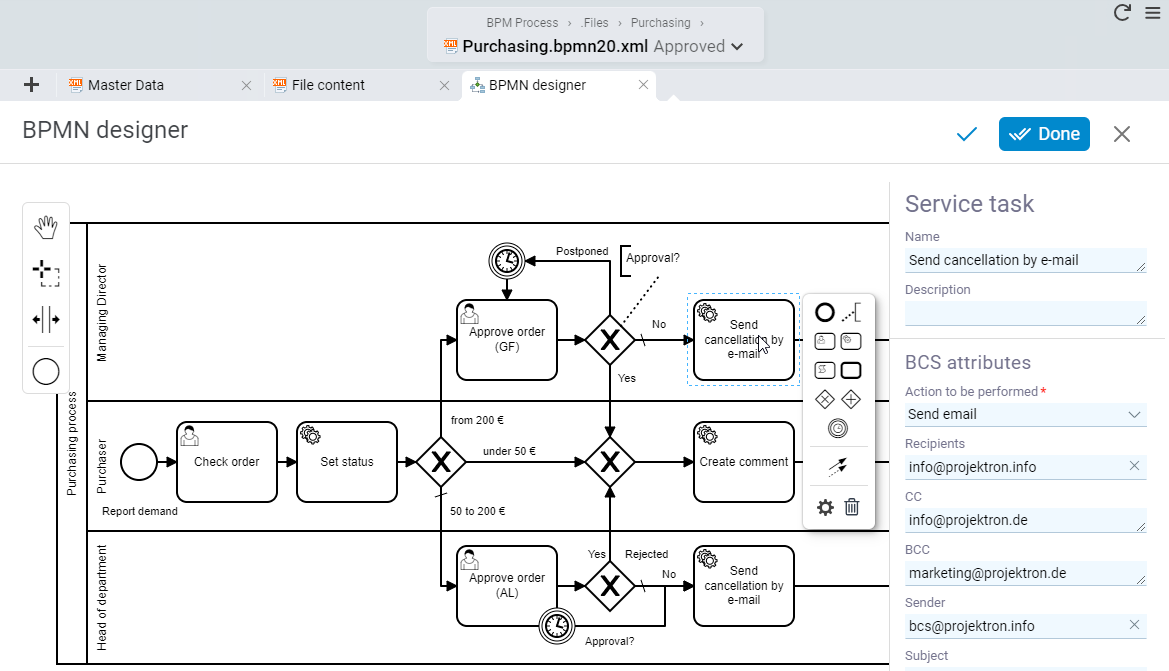Append parallel gateway from context pad
This screenshot has height=671, width=1169.
pyautogui.click(x=851, y=400)
